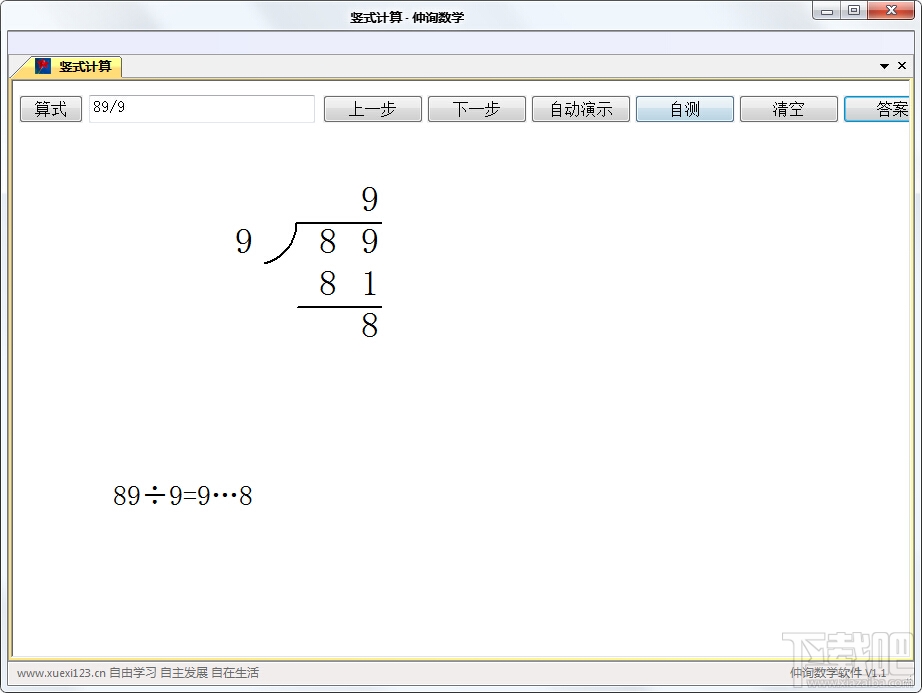Click the result equation 89÷9=9···8
This screenshot has width=922, height=693.
tap(183, 496)
